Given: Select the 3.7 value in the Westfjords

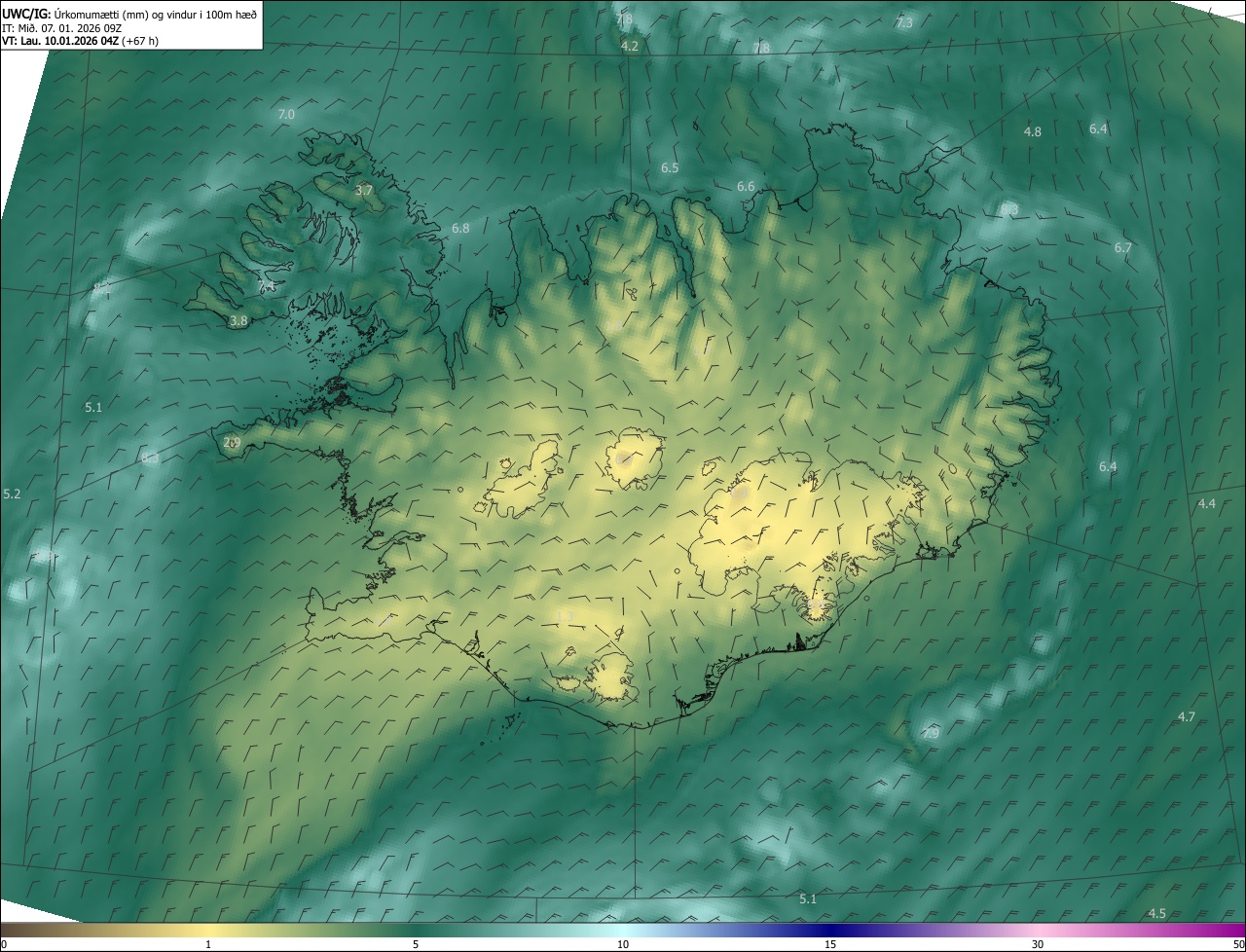Looking at the screenshot, I should point(364,191).
